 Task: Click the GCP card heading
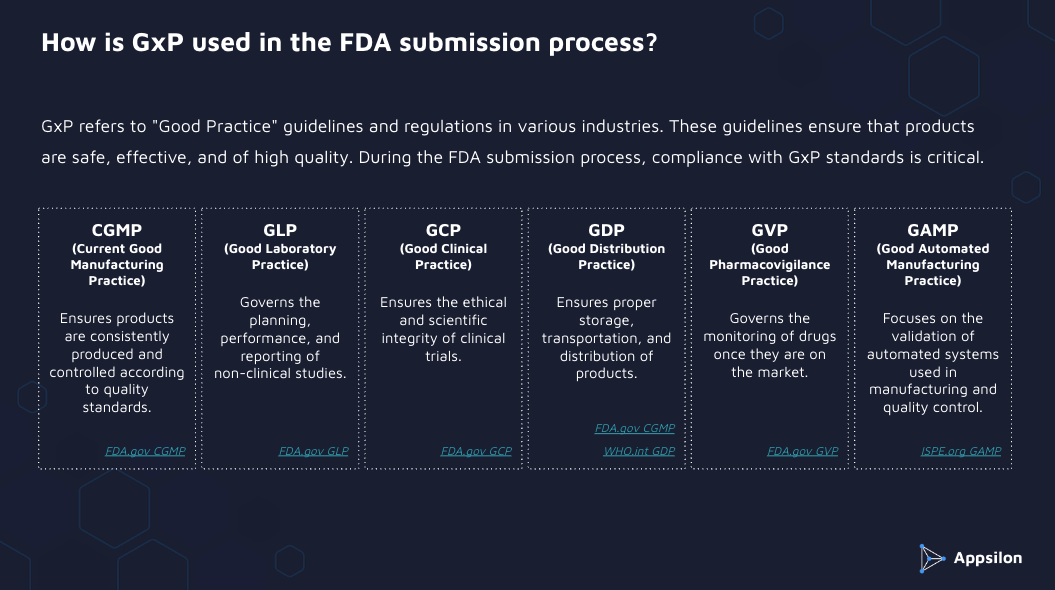[x=443, y=230]
